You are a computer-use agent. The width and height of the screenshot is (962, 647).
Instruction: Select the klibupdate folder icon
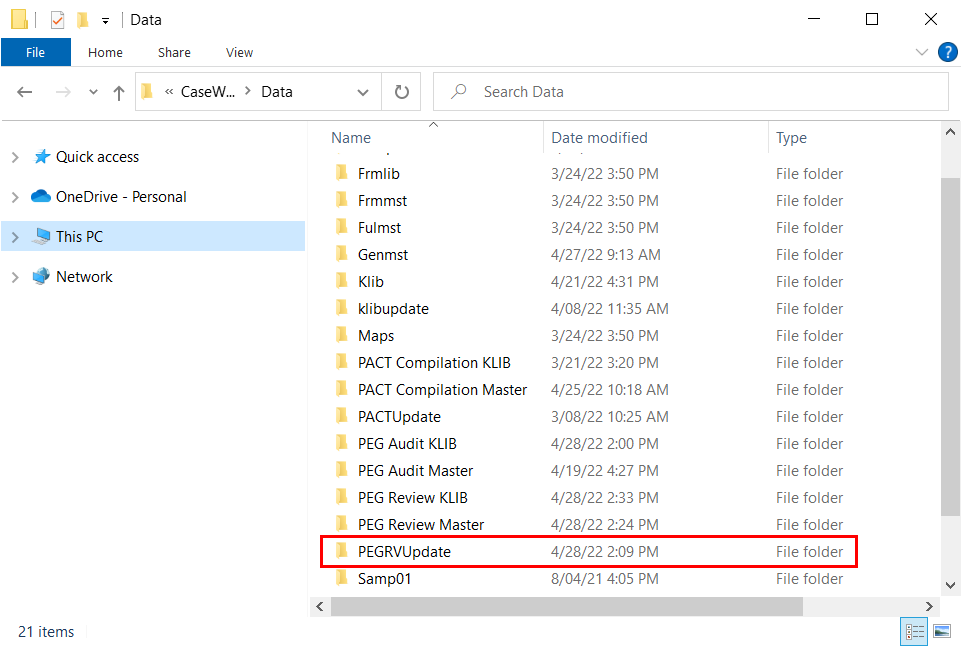342,308
